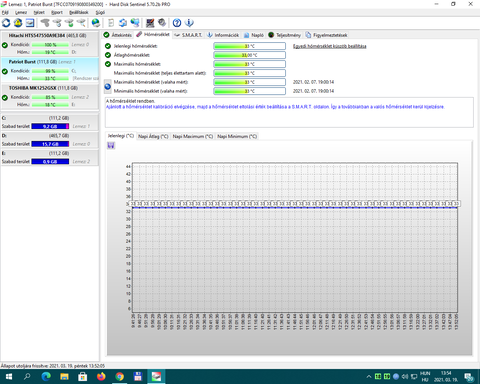Viewport: 480px width, 384px height.
Task: Click the Átlaghőmérséklet 33,00 °C bar
Action: tap(249, 55)
